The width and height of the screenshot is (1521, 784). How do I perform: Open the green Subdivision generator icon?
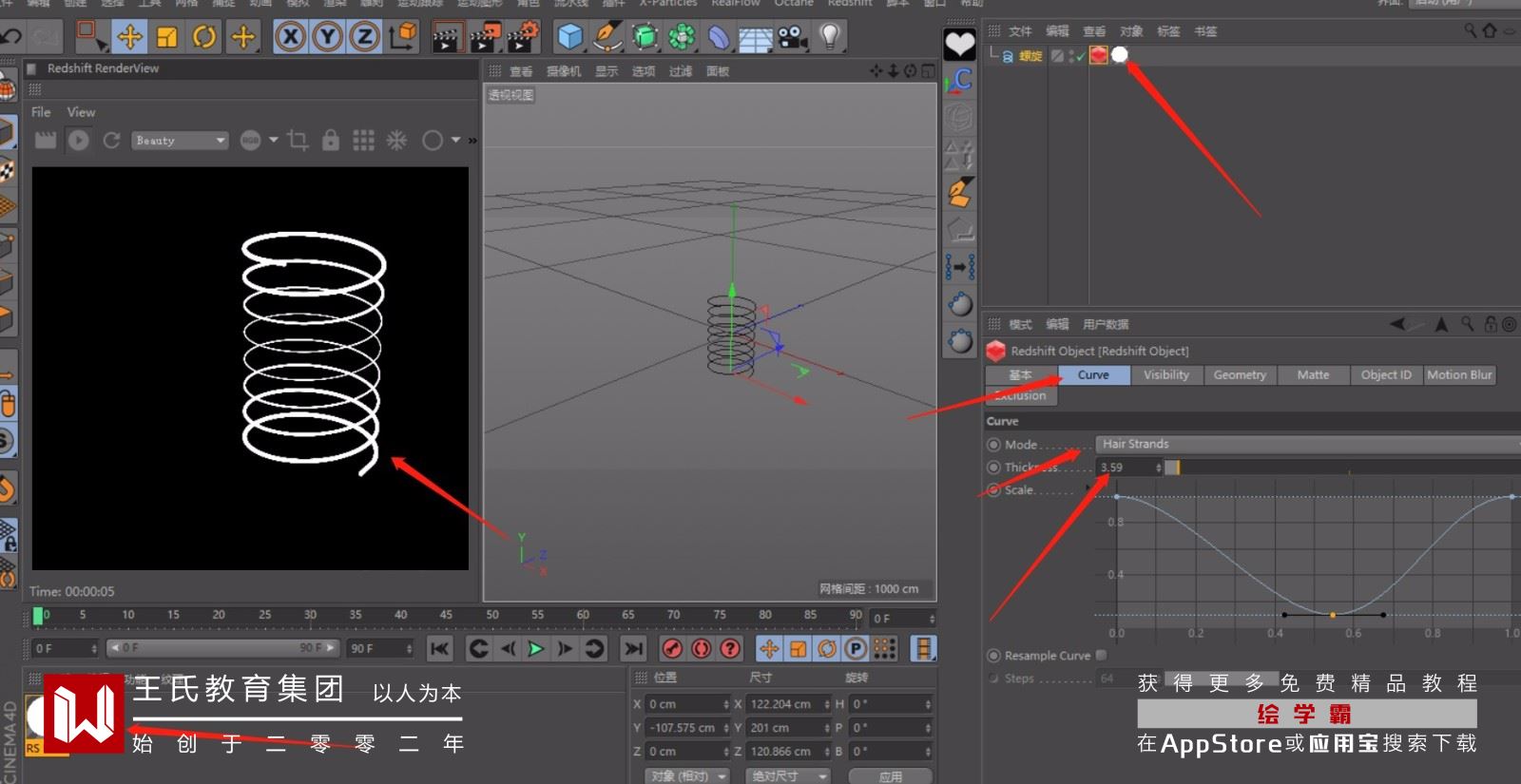pos(645,37)
